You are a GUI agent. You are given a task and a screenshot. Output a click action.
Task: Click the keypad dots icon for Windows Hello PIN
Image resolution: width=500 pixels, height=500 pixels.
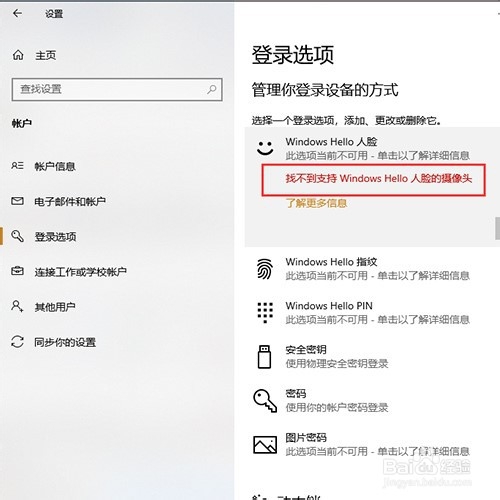[x=265, y=313]
